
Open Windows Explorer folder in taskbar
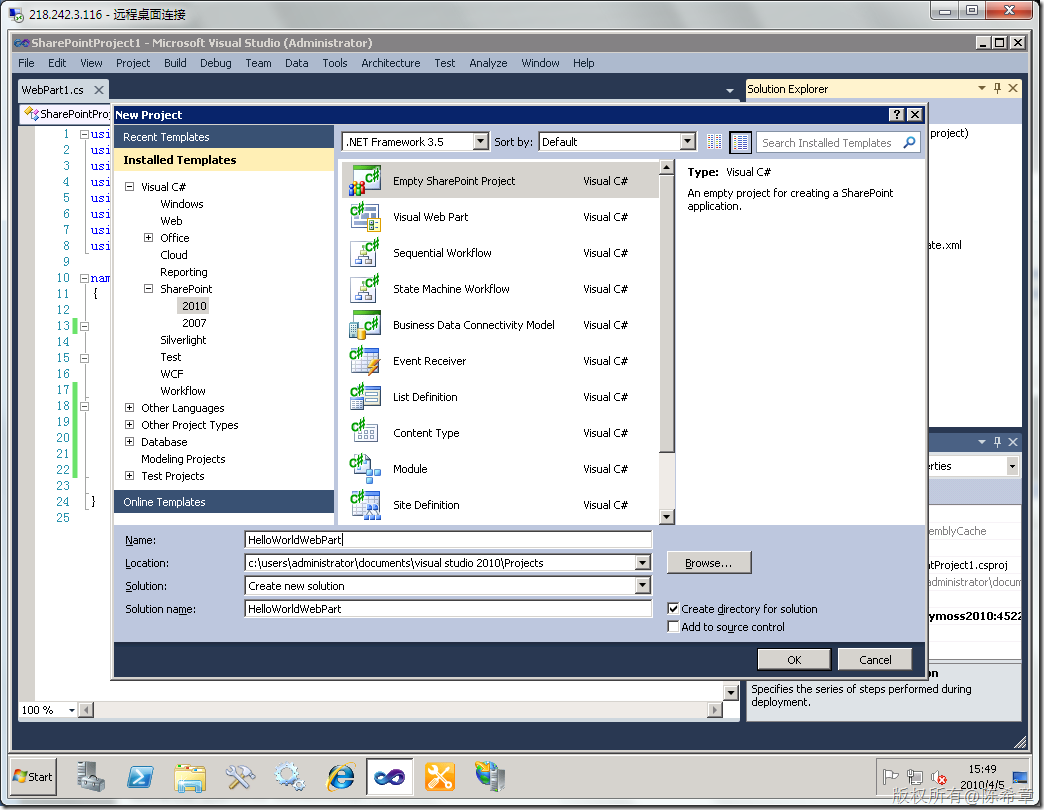click(190, 777)
